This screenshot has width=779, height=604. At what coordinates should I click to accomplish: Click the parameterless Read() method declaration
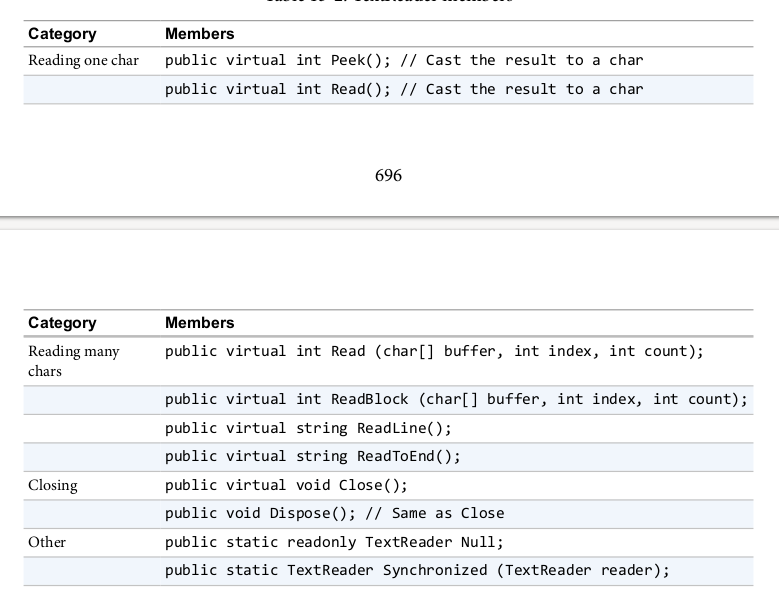pos(403,90)
